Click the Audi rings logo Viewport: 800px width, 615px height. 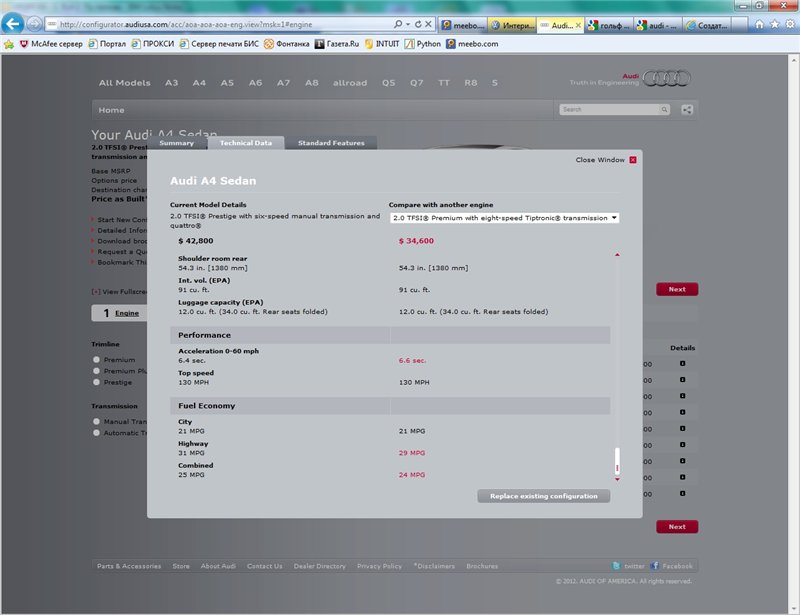pyautogui.click(x=666, y=78)
